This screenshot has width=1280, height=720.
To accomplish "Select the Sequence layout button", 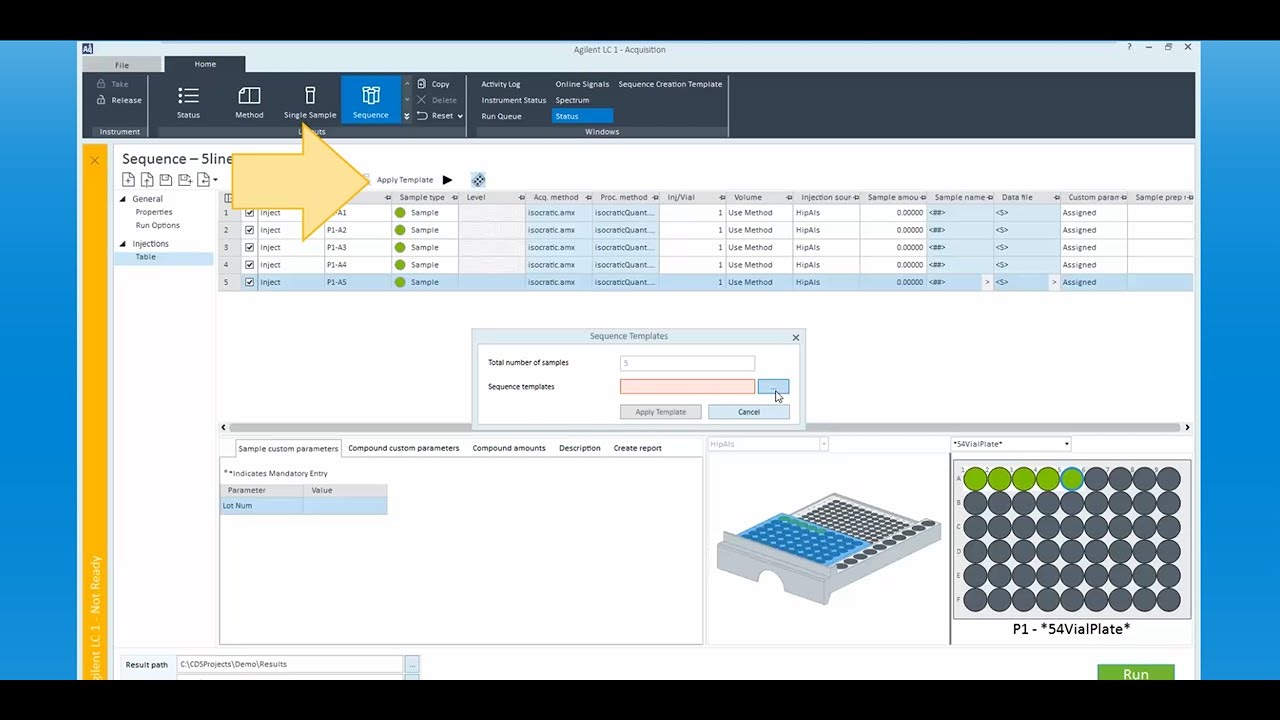I will click(x=370, y=102).
